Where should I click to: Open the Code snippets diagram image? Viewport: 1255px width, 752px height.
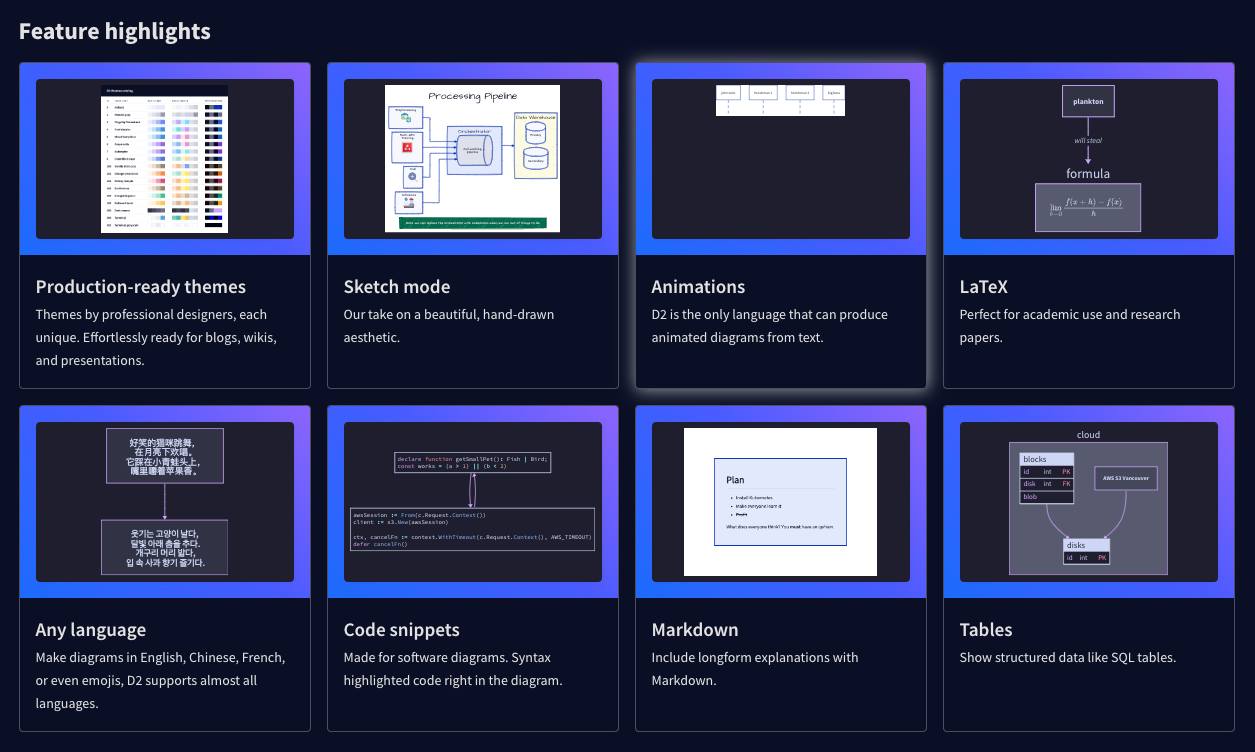point(473,502)
